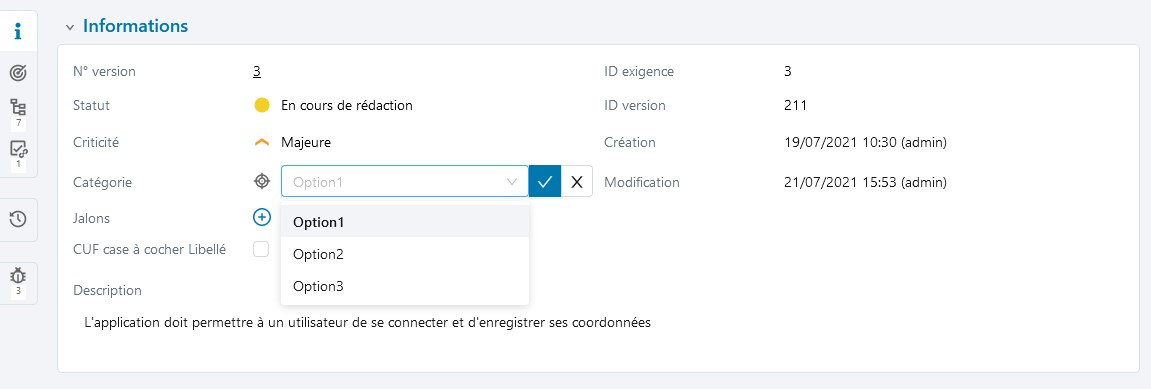Open the Catégorie combo box arrow

(x=512, y=181)
